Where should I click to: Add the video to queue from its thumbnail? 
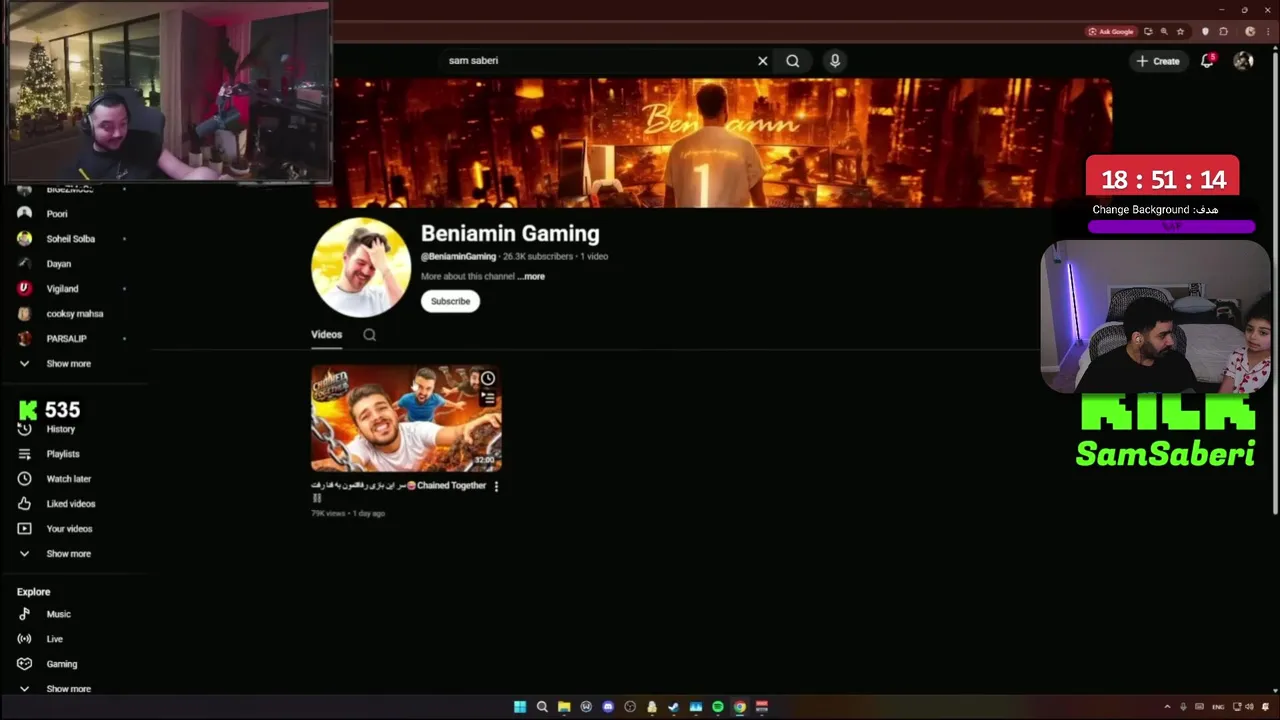[488, 398]
